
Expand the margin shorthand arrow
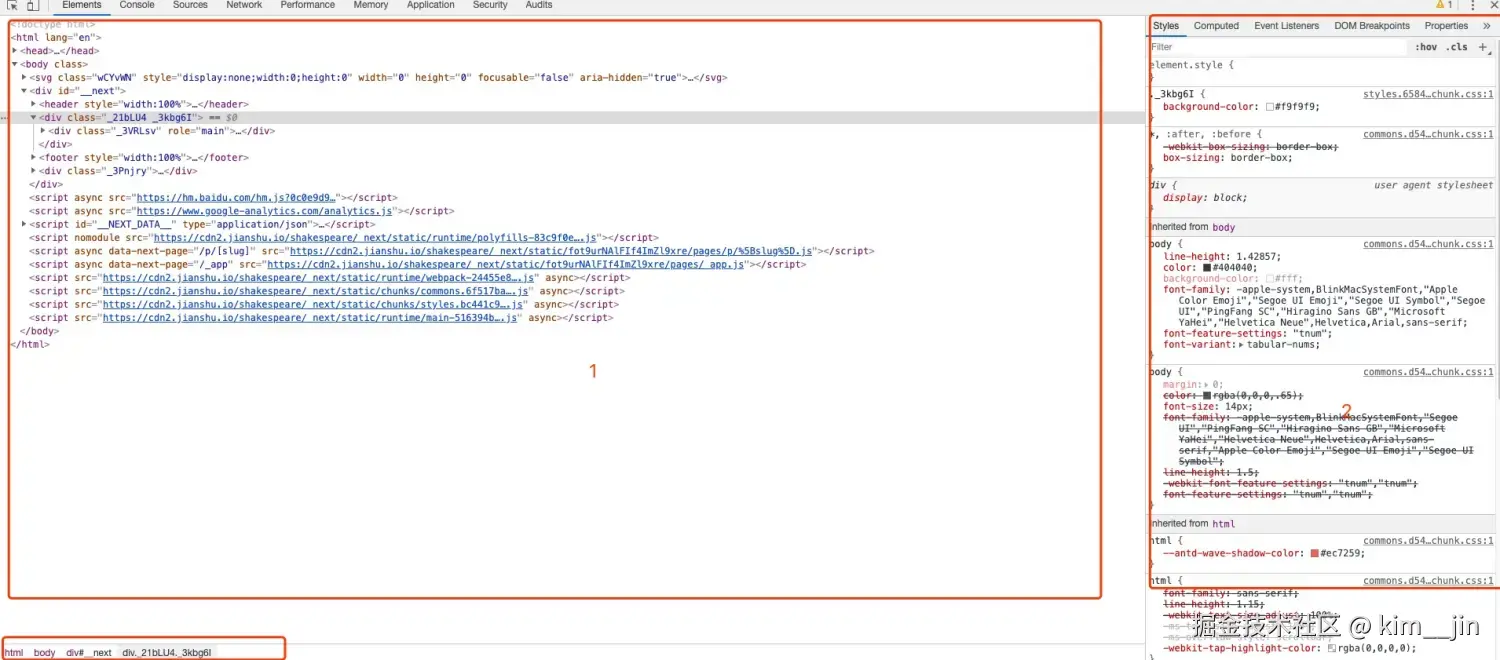[1204, 384]
